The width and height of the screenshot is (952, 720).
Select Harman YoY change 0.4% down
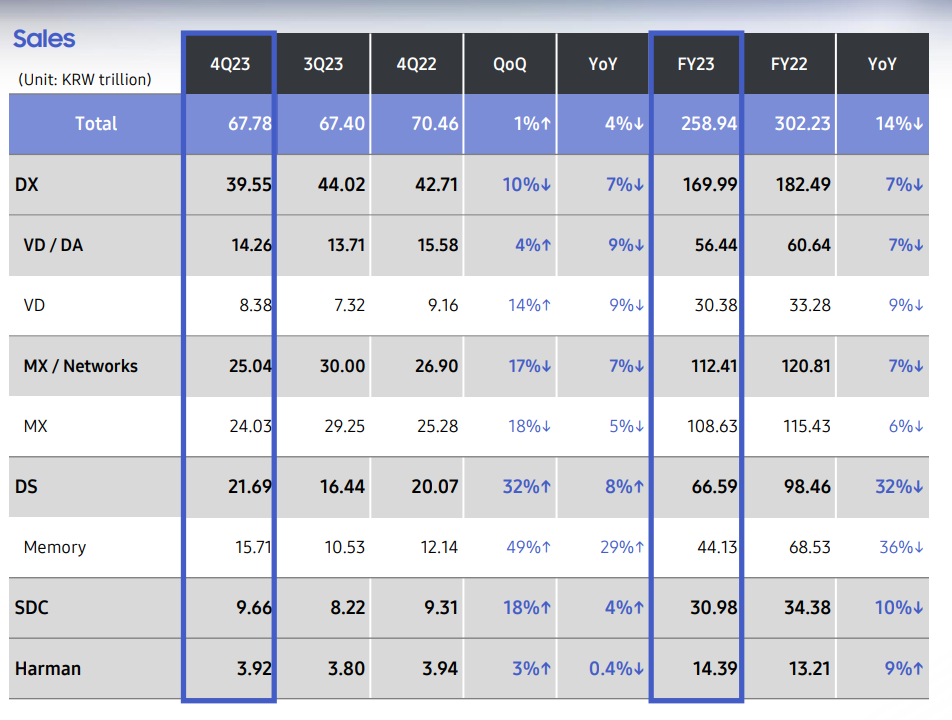617,668
